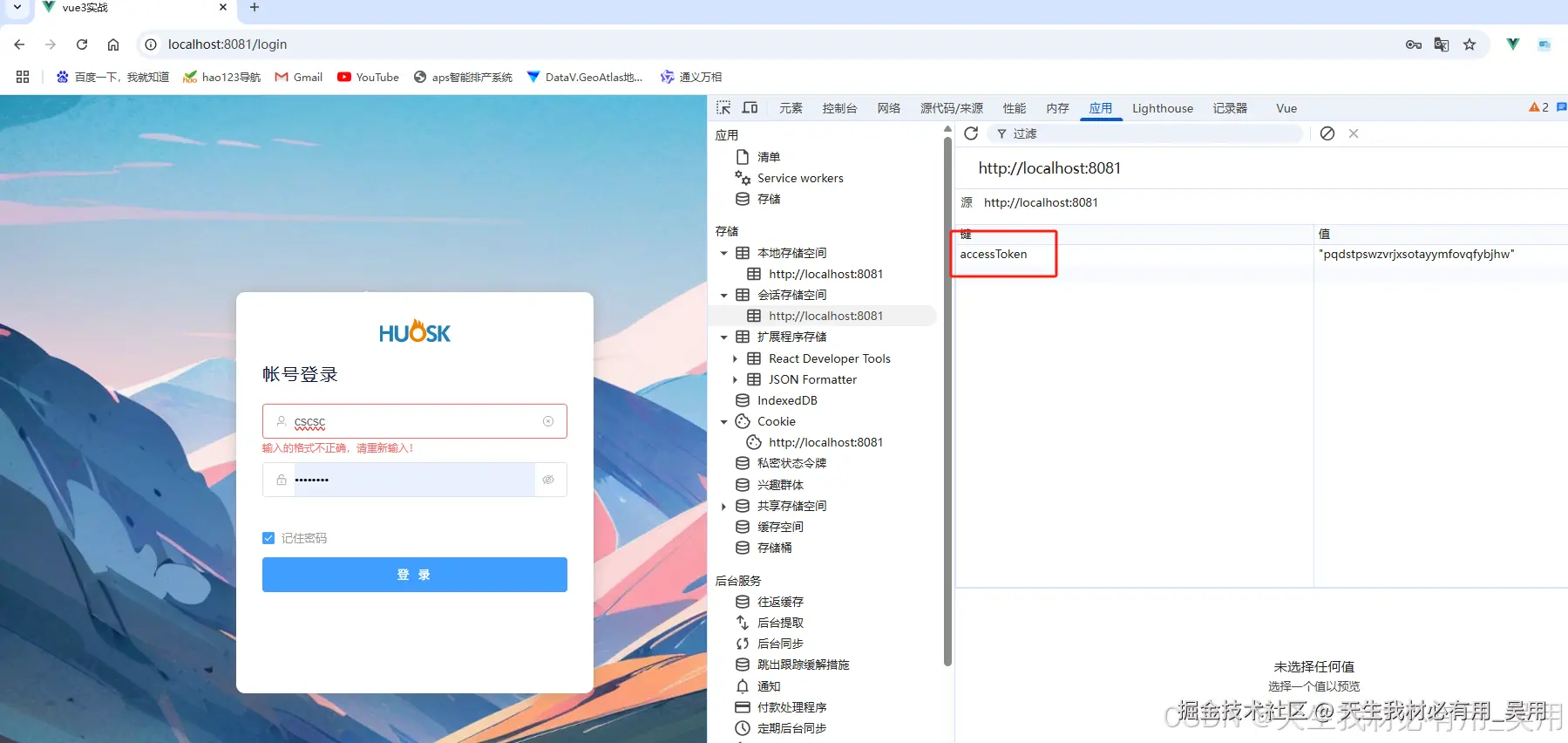Toggle password visibility eye icon

(548, 480)
